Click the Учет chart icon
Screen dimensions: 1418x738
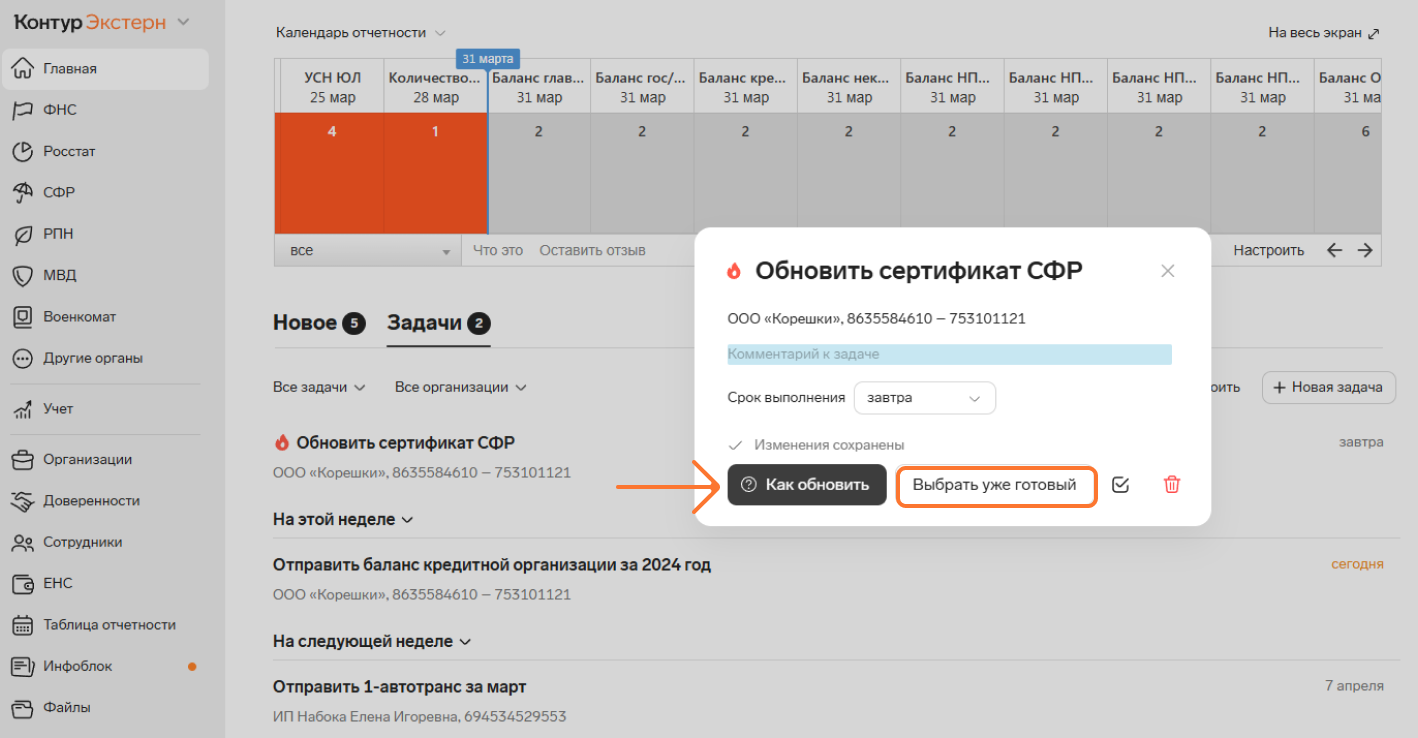coord(23,409)
